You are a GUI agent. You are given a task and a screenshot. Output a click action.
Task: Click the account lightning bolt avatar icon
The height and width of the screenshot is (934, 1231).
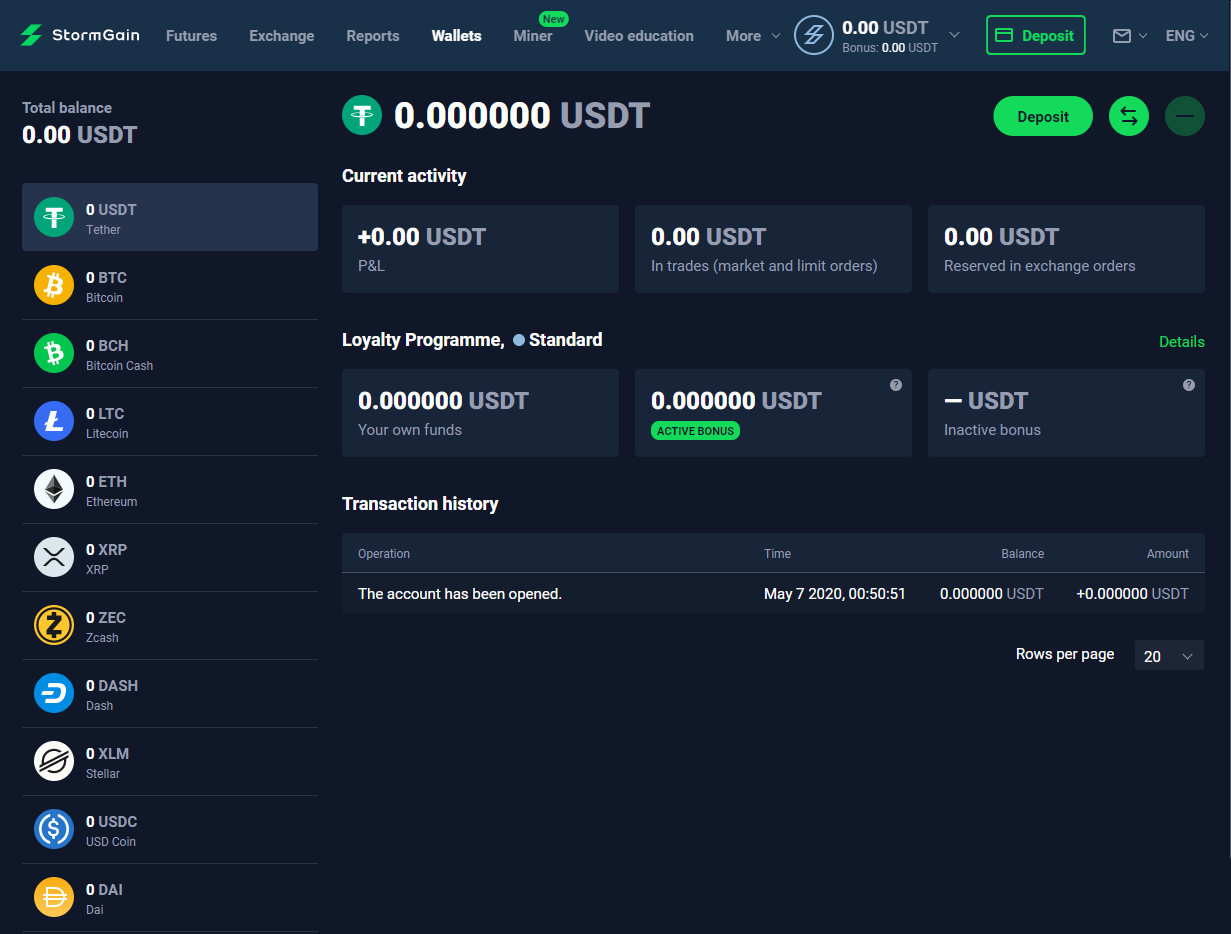coord(814,35)
